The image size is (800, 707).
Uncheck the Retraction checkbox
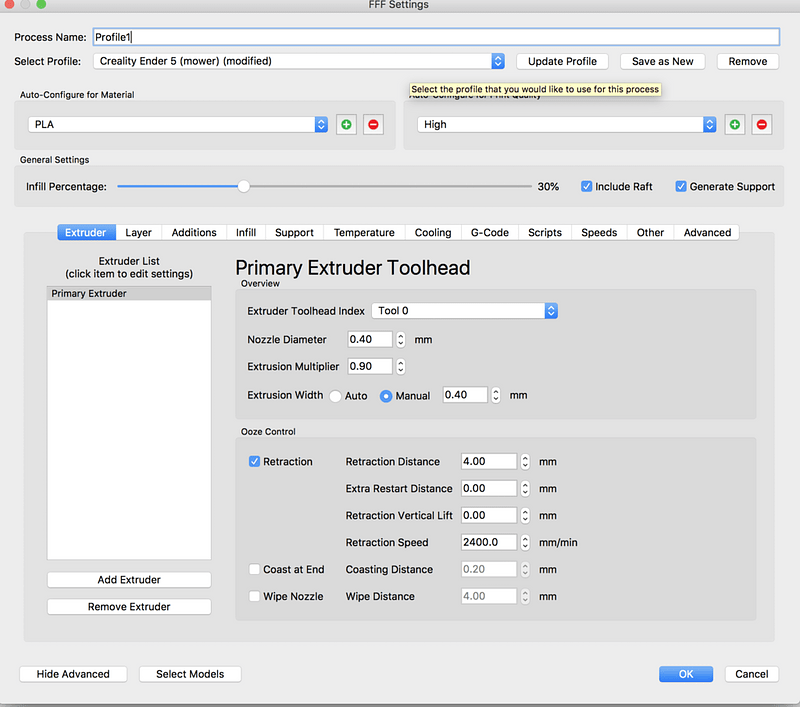coord(254,461)
